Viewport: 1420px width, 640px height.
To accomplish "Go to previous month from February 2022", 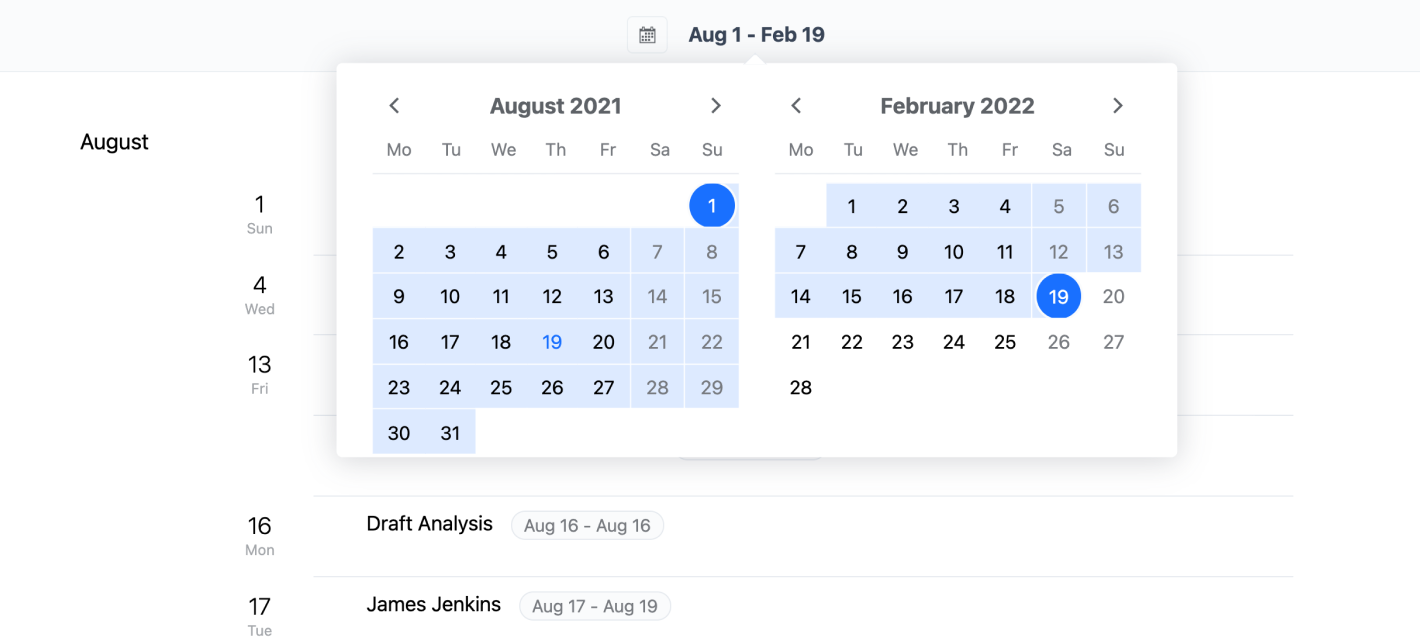I will (797, 106).
